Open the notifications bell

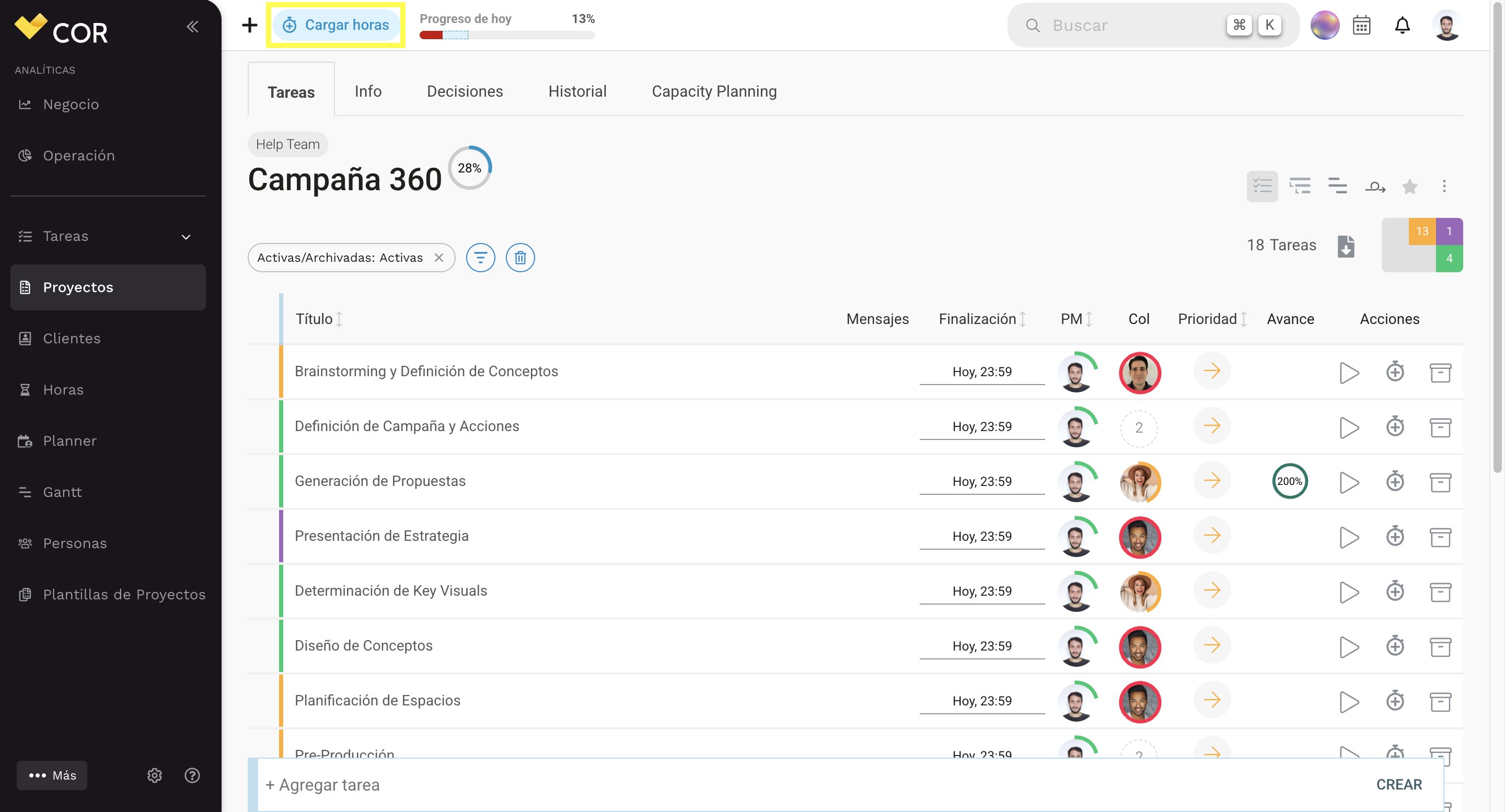tap(1402, 26)
